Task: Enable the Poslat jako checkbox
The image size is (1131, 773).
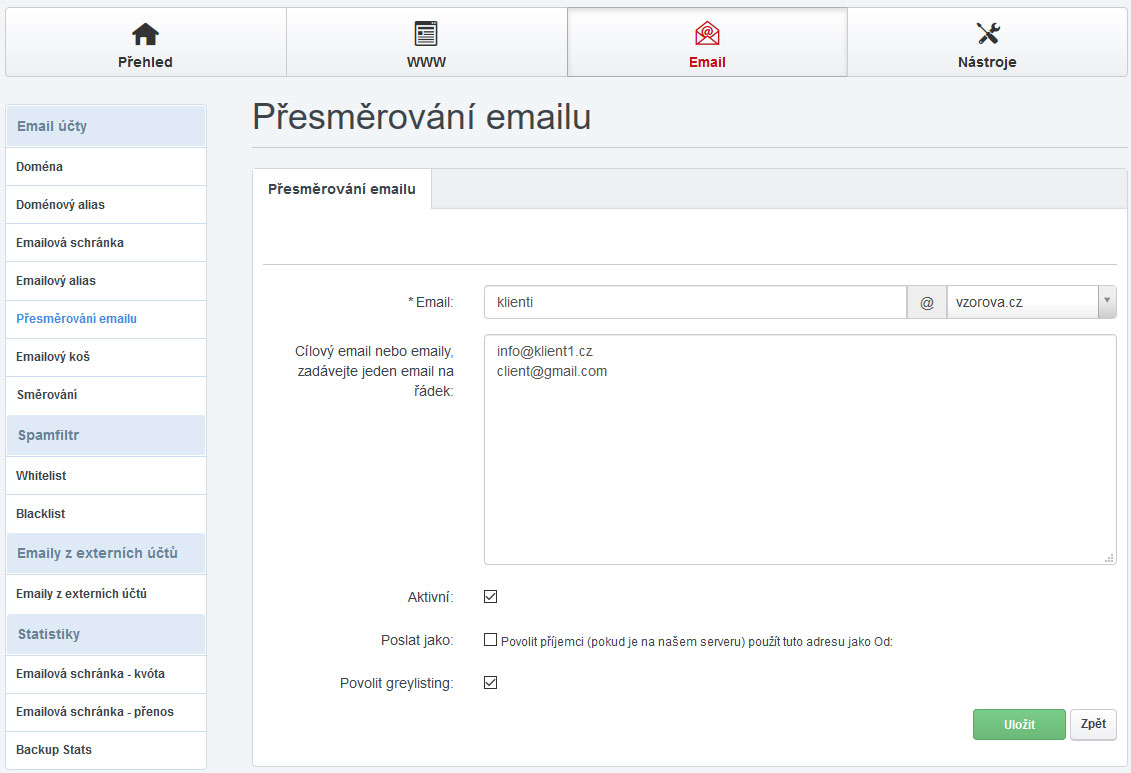Action: coord(490,640)
